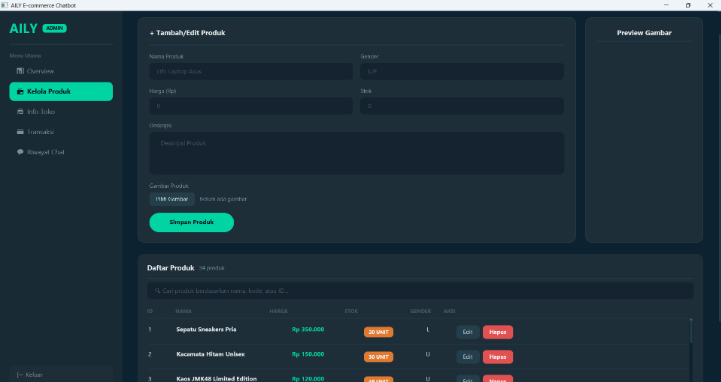The width and height of the screenshot is (721, 382).
Task: Click the product list scrollbar
Action: [691, 331]
